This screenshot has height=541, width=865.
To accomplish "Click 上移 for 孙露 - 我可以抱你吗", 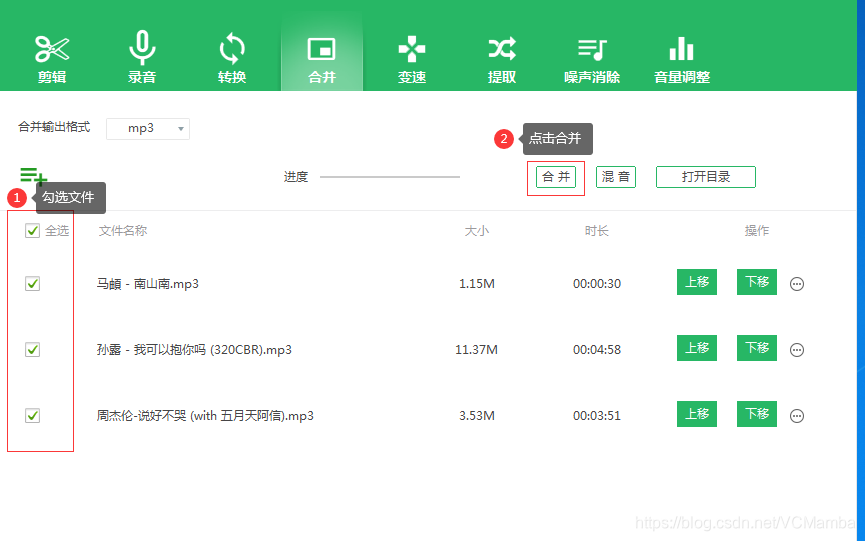I will (697, 348).
